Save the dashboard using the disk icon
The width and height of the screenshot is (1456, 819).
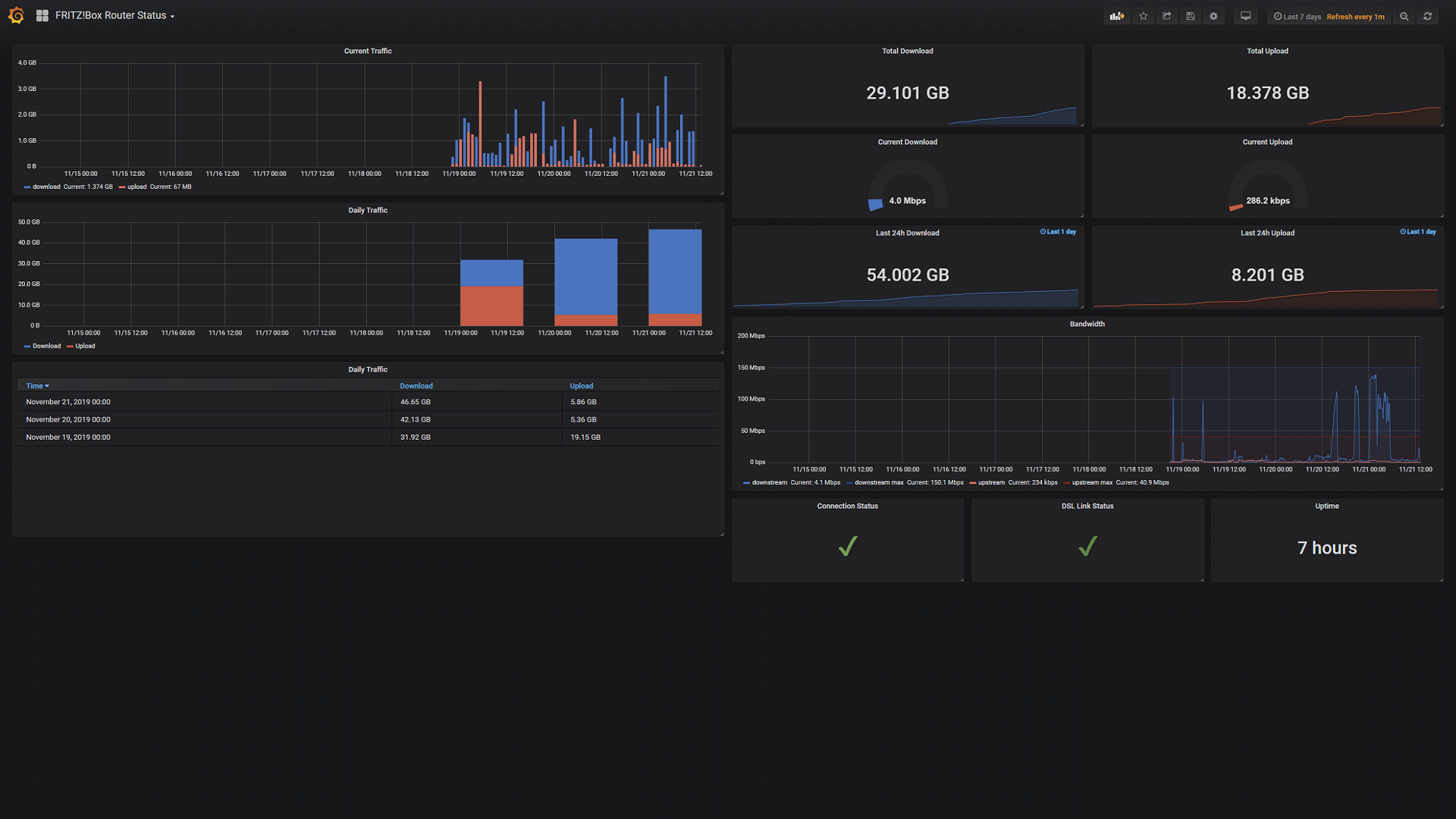(1190, 16)
